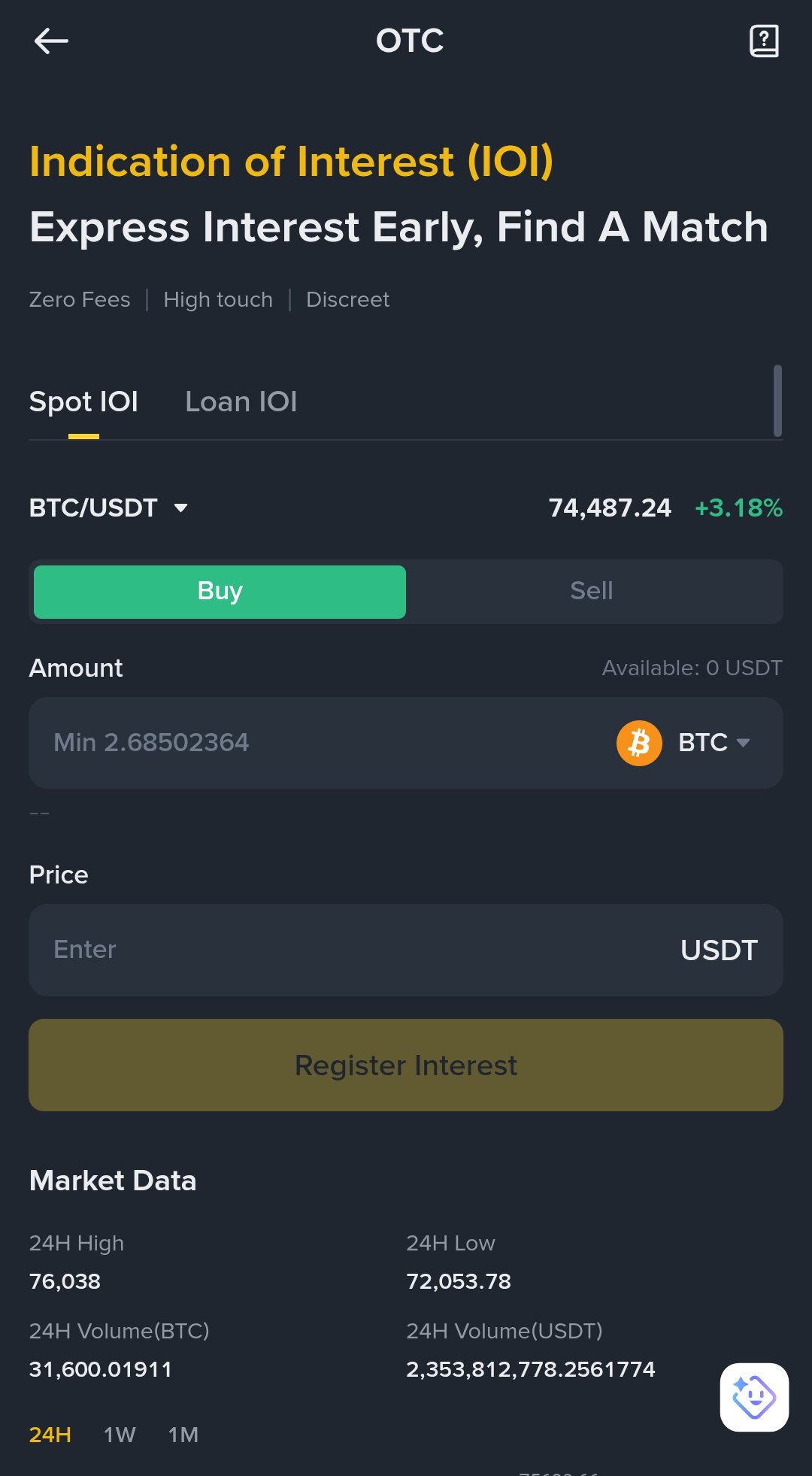Select the Sell side toggle

click(592, 592)
